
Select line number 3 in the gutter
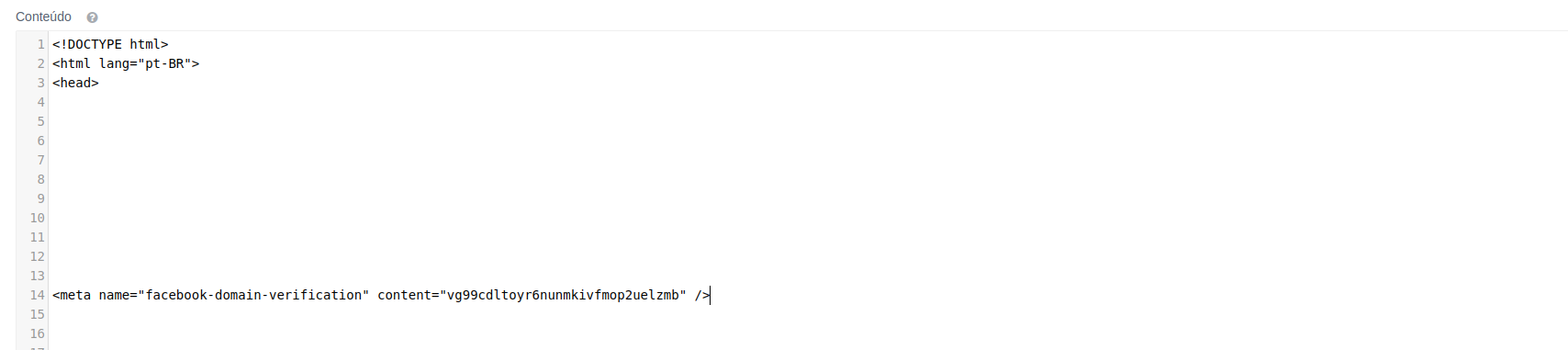coord(40,83)
